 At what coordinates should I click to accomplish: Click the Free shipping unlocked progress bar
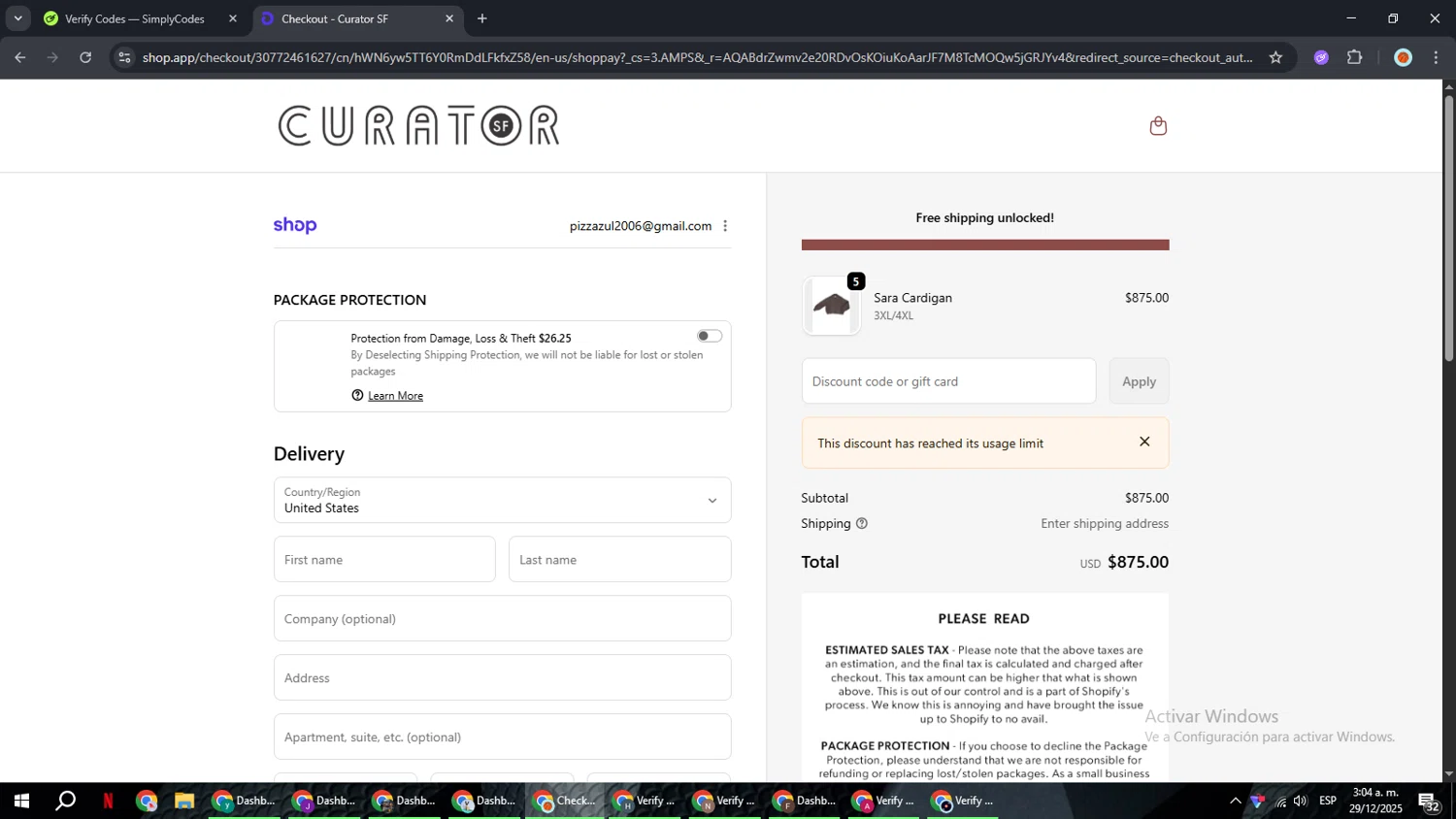pos(985,245)
